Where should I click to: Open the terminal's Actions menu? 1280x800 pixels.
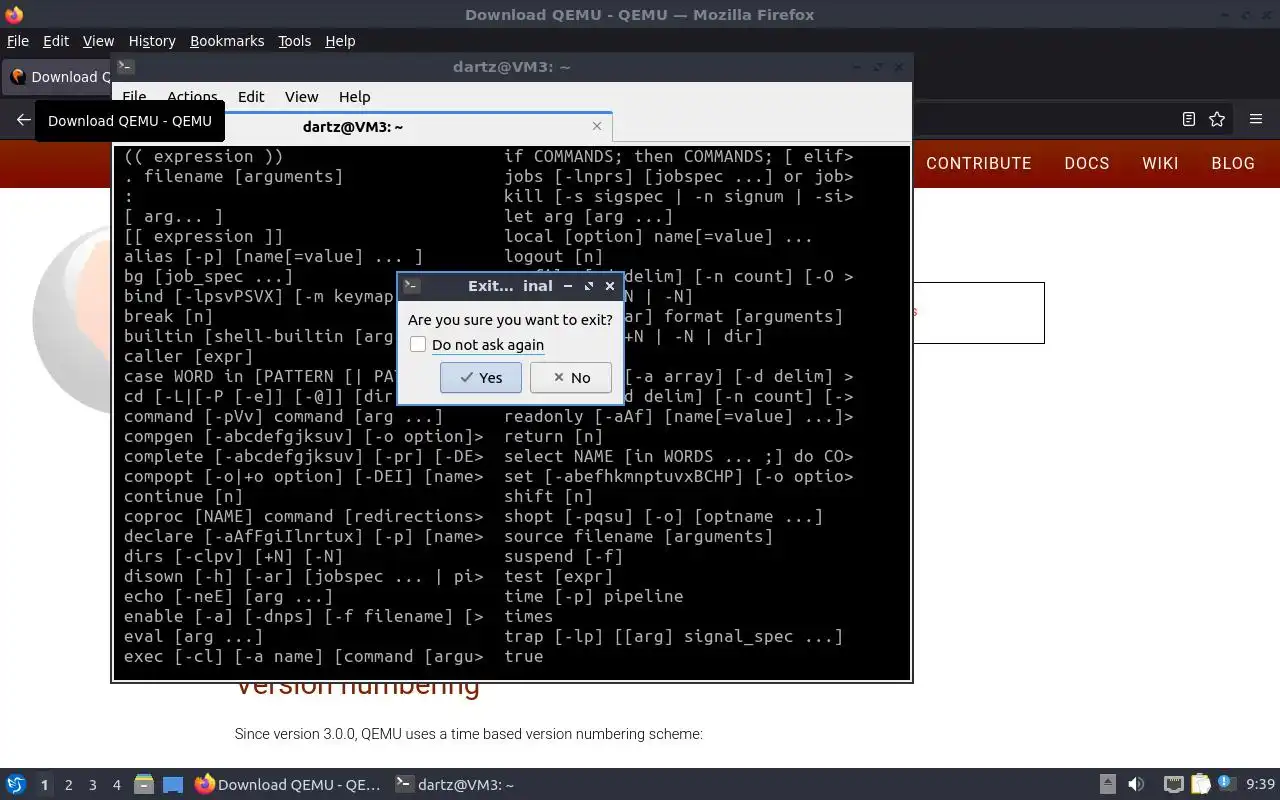point(192,97)
